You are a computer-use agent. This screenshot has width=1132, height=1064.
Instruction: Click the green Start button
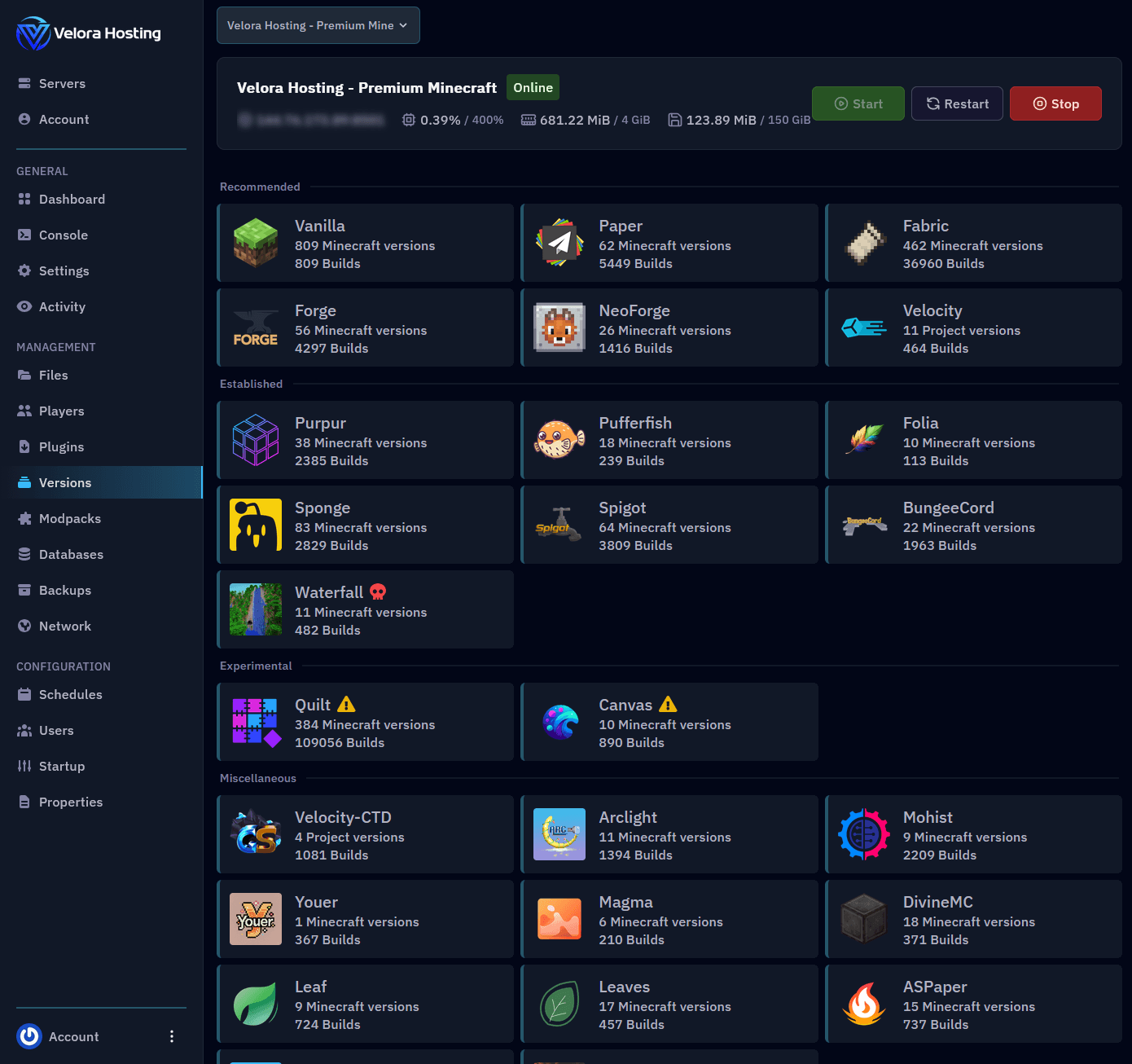coord(858,103)
